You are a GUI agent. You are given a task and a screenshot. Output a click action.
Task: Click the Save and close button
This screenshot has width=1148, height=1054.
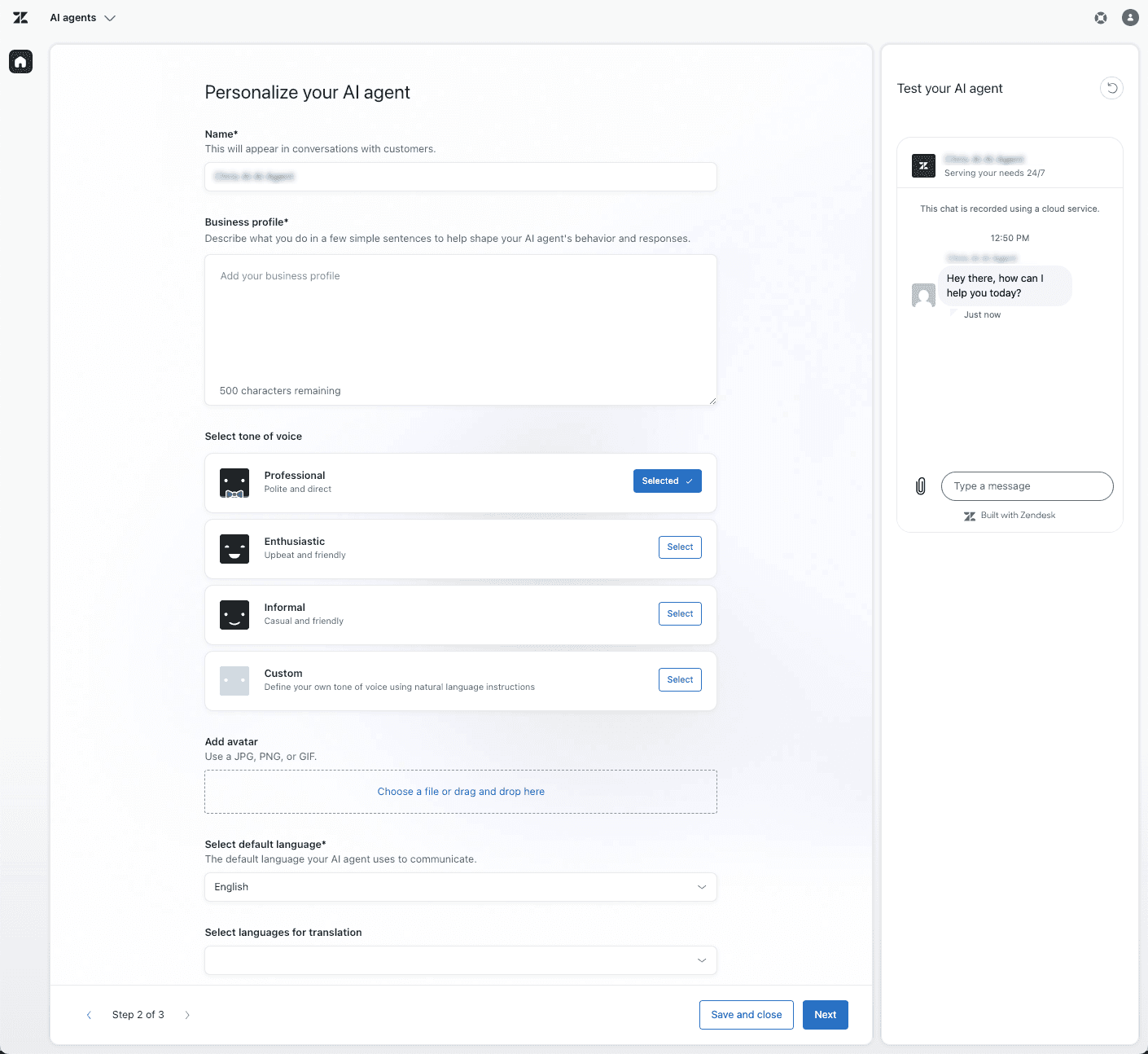point(747,1015)
